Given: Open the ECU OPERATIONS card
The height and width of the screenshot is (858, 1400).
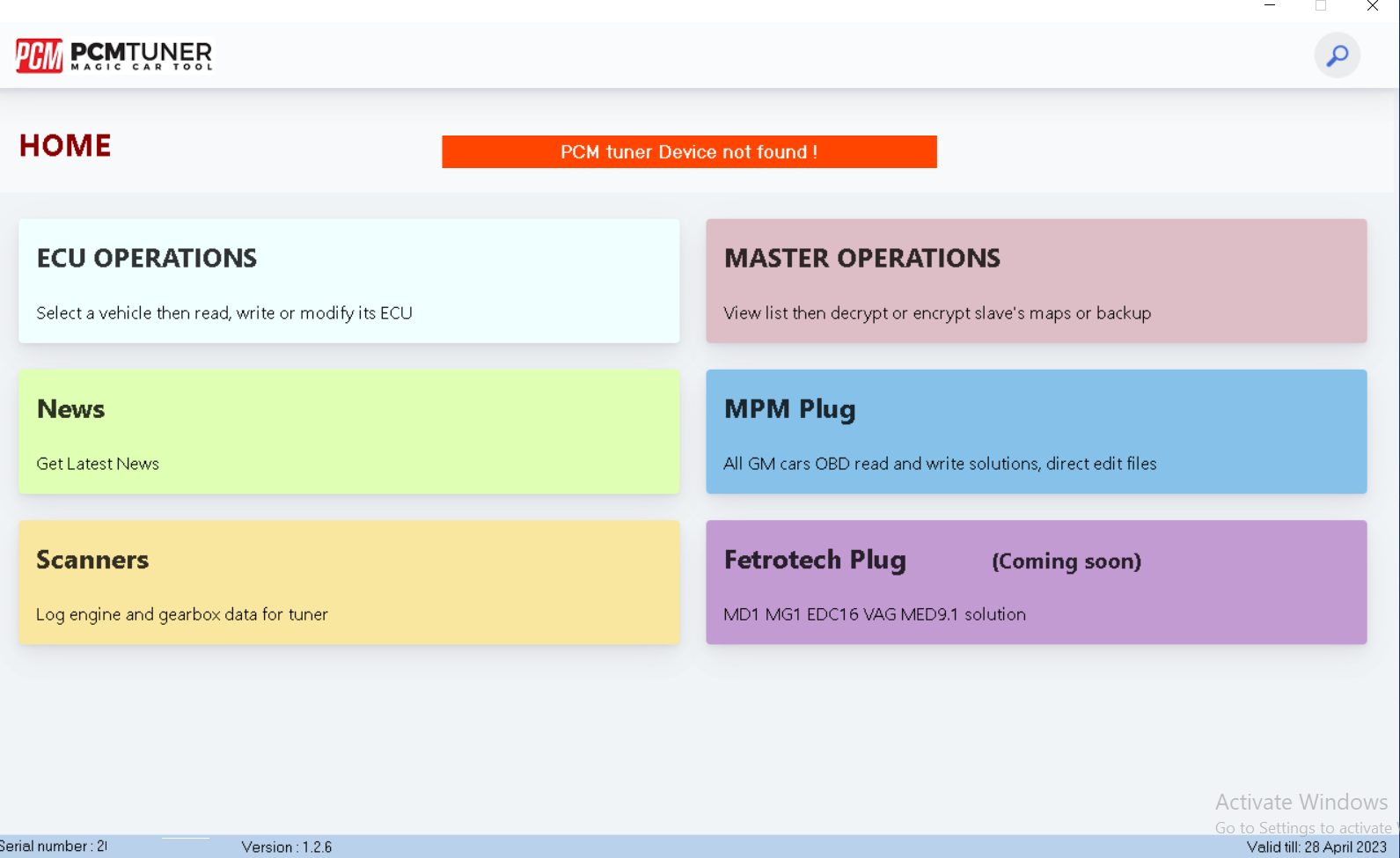Looking at the screenshot, I should pos(349,281).
